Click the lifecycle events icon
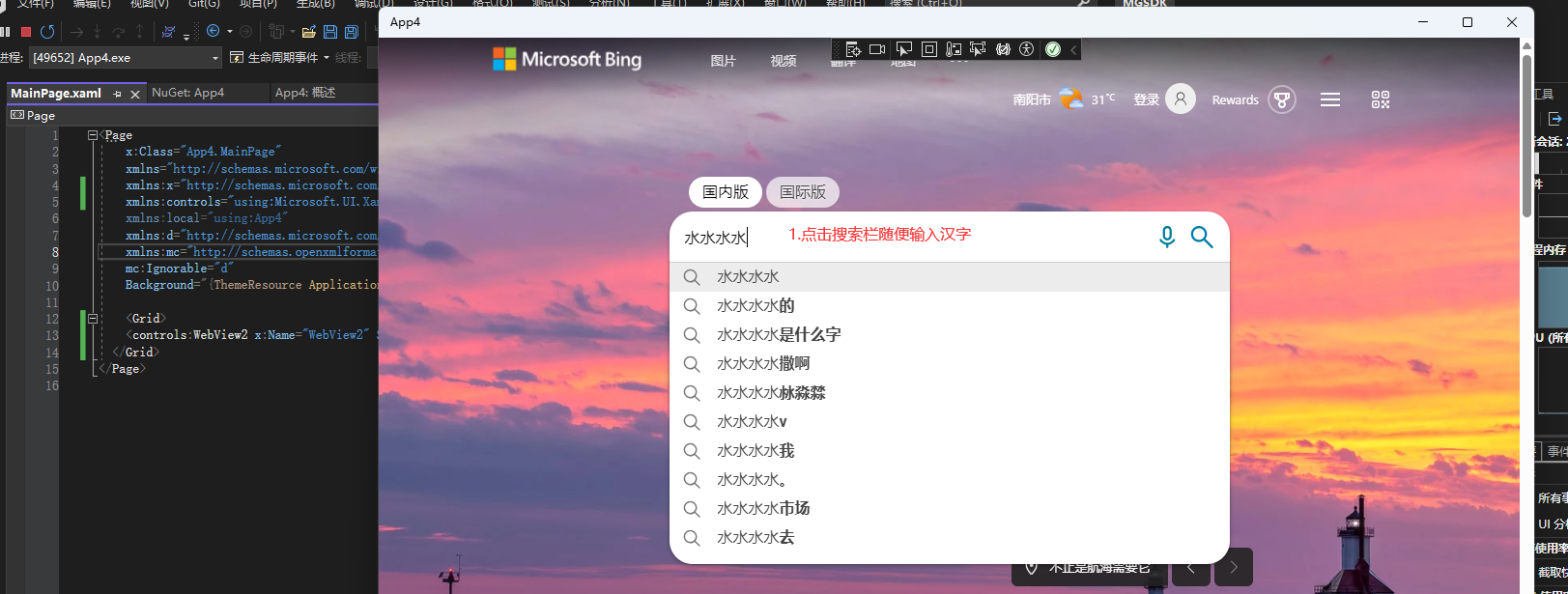This screenshot has height=594, width=1568. 237,58
